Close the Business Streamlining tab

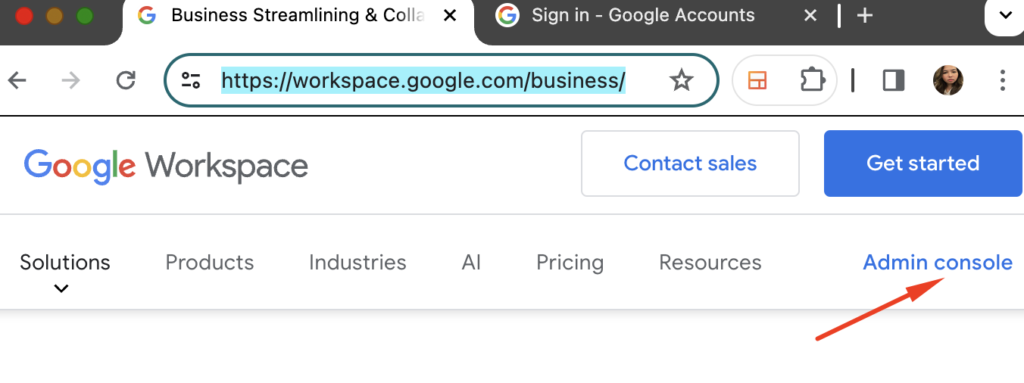449,16
